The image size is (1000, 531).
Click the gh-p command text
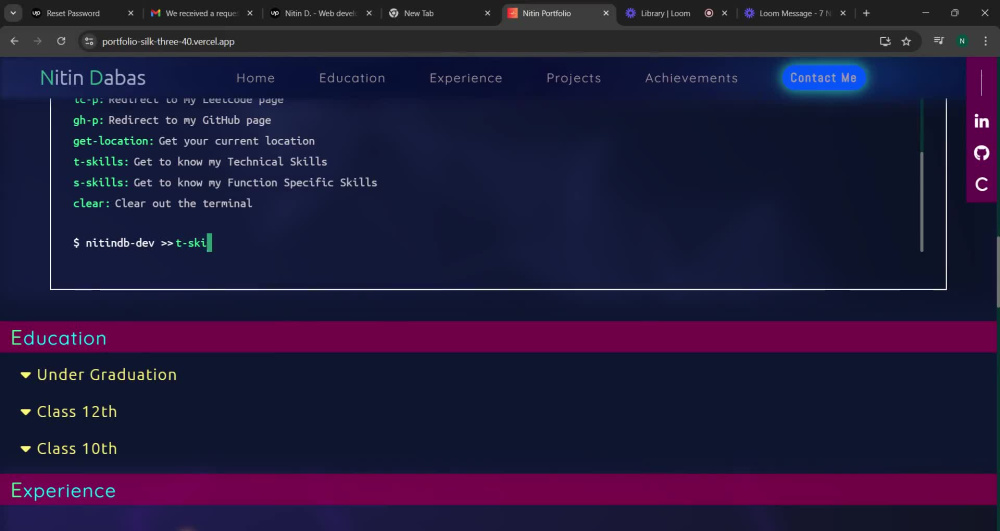[88, 120]
